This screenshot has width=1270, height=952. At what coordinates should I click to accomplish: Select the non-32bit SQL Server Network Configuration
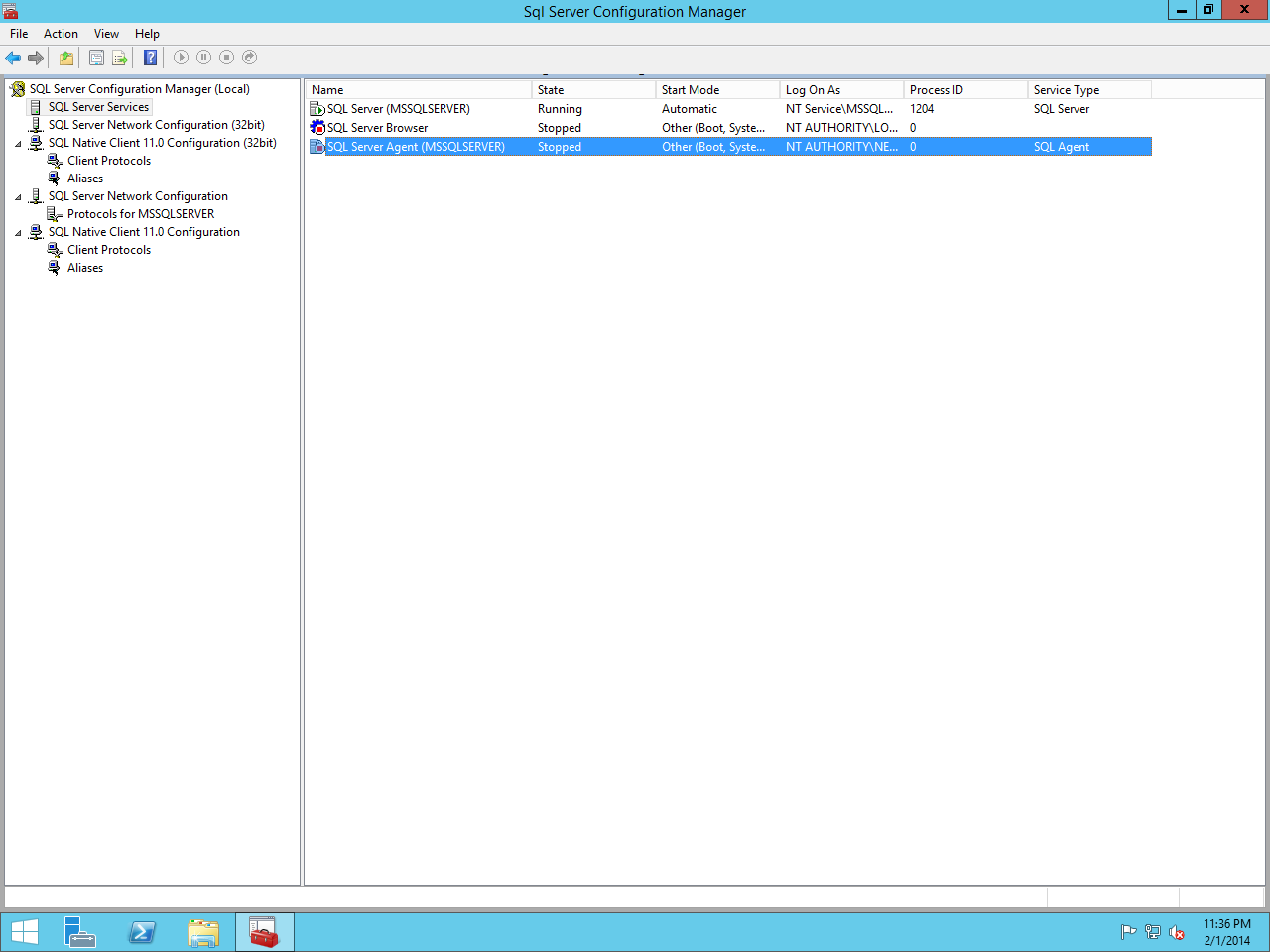[x=138, y=196]
